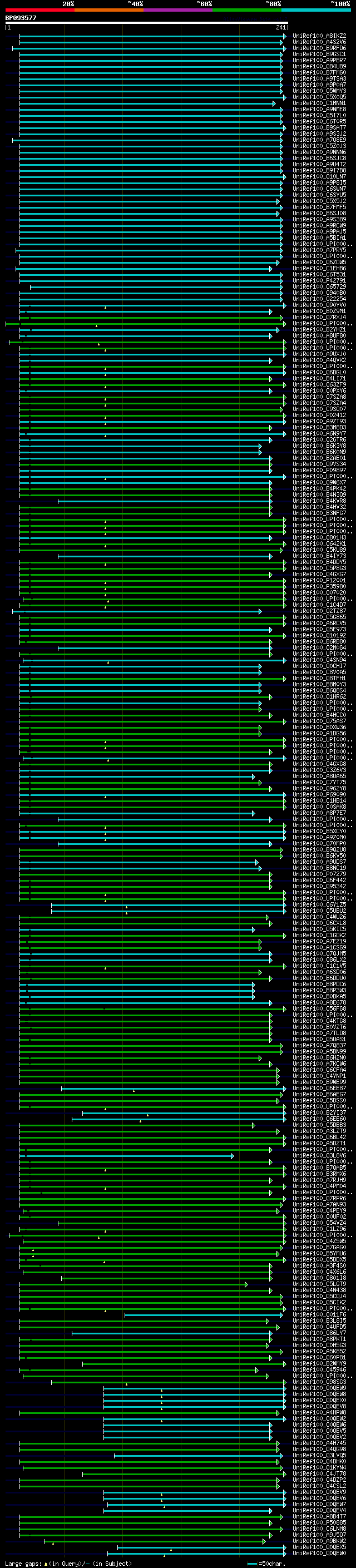Viewport: 356px width, 1568px height.
Task: Click UniRef100_O65729 entry
Action: [x=319, y=286]
